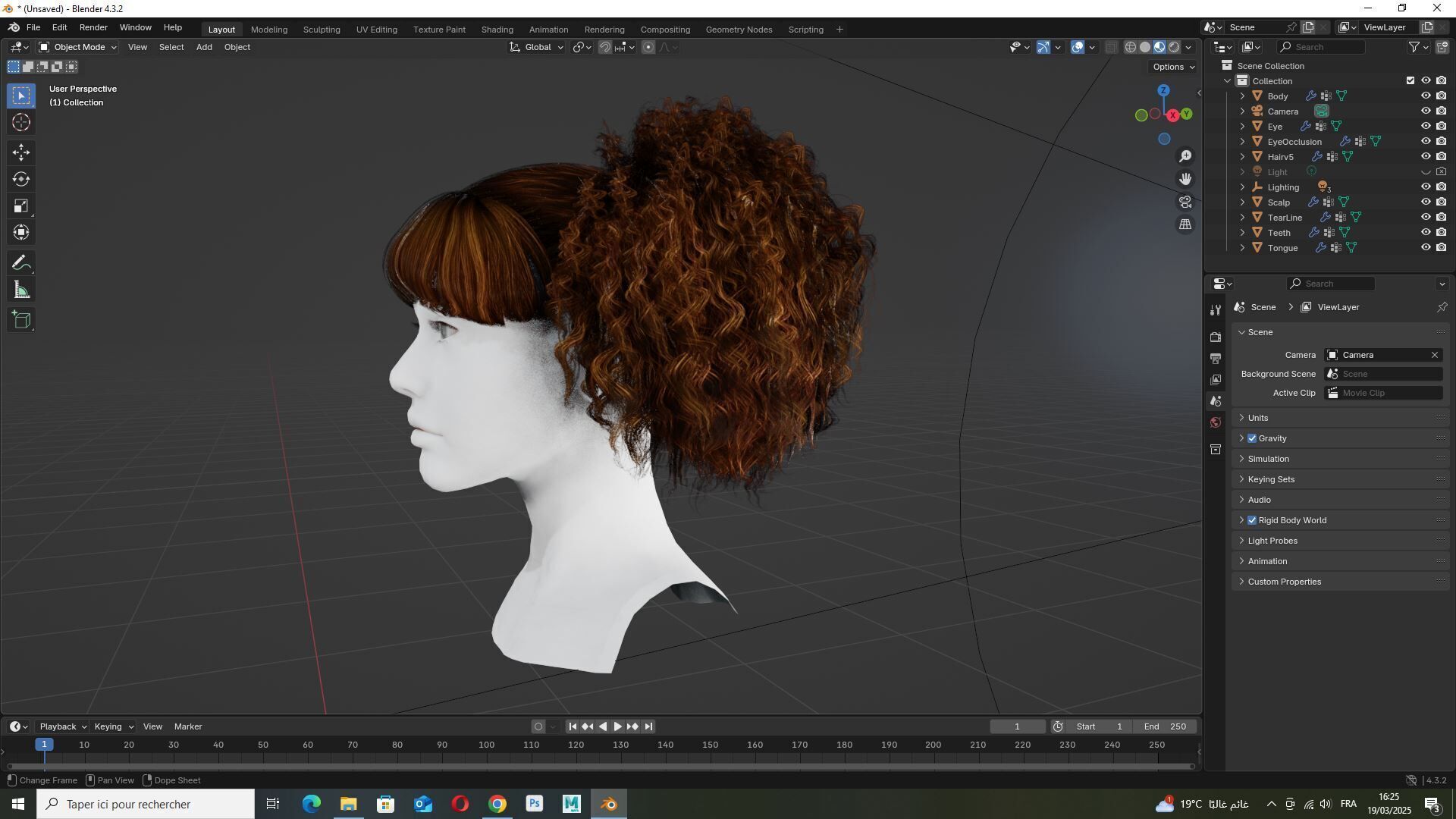The height and width of the screenshot is (819, 1456).
Task: Click the Background Scene field
Action: pos(1383,374)
